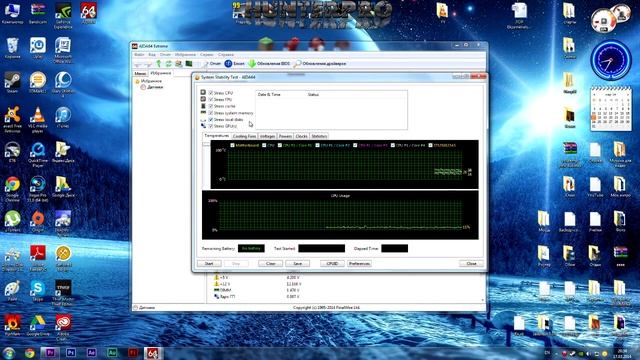640x360 pixels.
Task: Click the Обновления драйверов toolbar button
Action: (x=320, y=64)
